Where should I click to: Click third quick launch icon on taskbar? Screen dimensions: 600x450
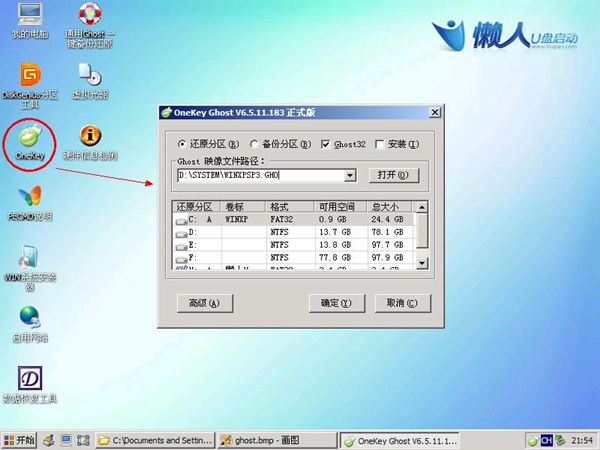click(x=83, y=440)
